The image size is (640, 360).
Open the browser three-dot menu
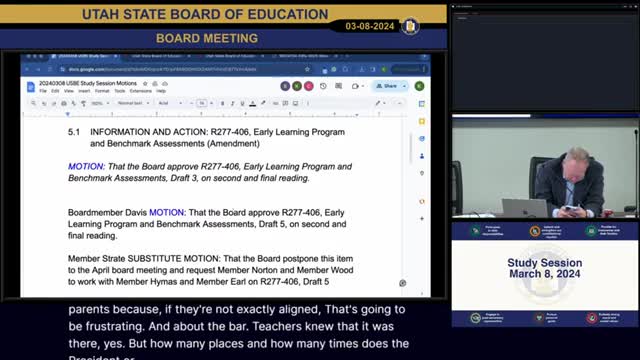[424, 69]
